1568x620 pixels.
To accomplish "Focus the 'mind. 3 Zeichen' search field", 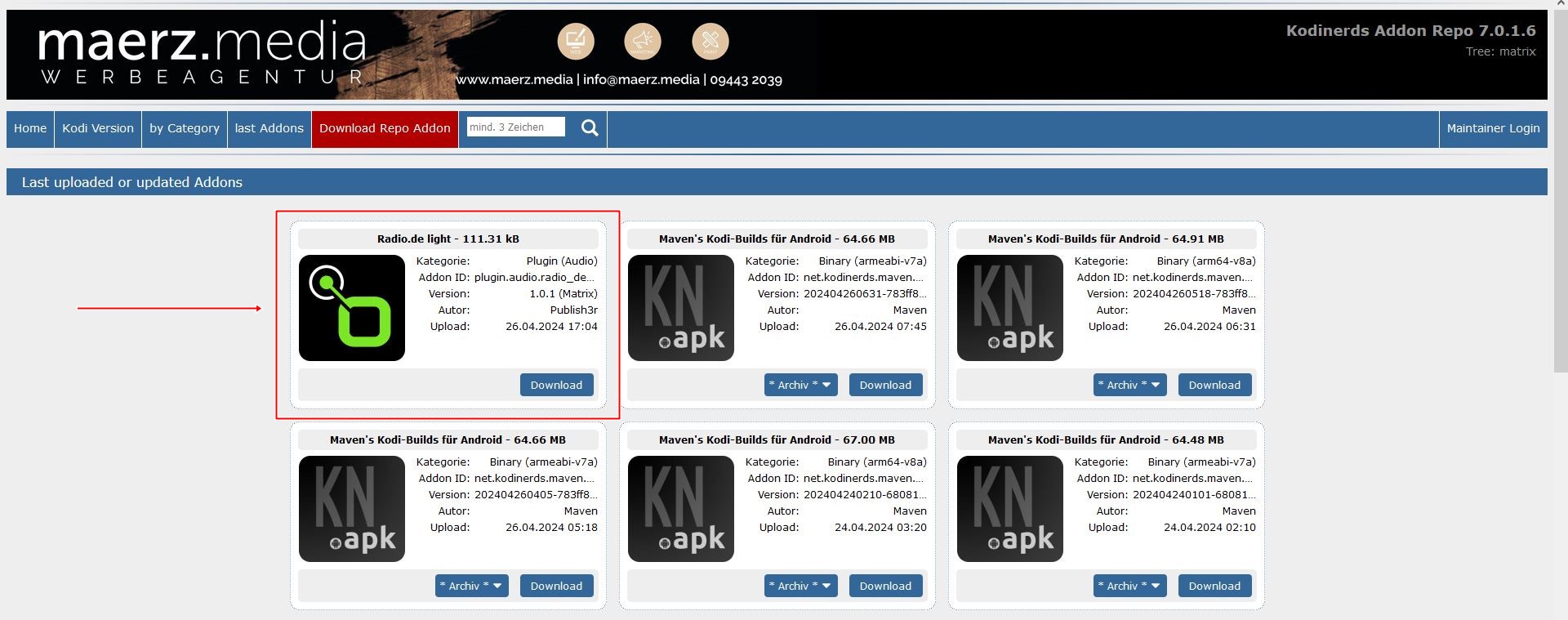I will [515, 127].
